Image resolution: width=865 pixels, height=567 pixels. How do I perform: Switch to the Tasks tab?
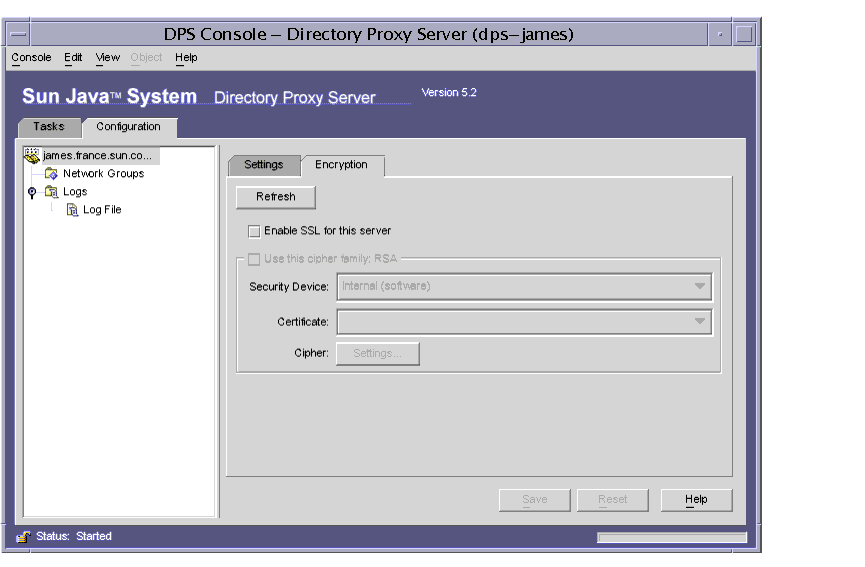coord(49,127)
